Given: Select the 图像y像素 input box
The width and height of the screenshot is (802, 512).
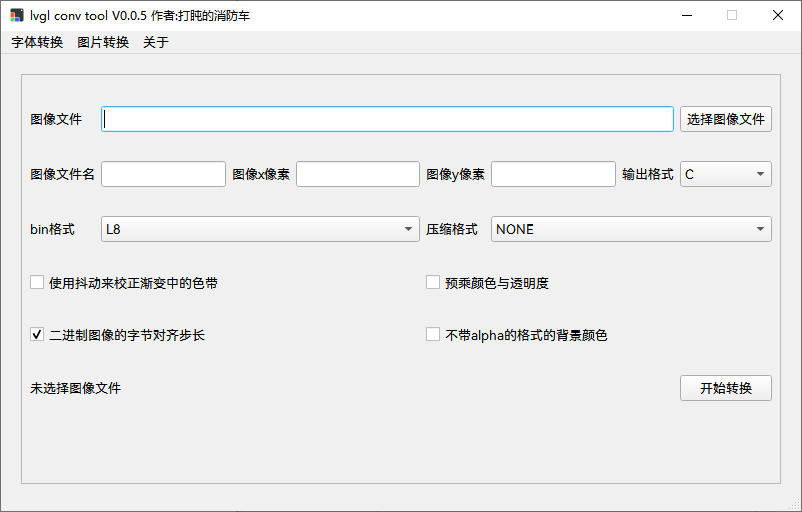Looking at the screenshot, I should [x=552, y=174].
